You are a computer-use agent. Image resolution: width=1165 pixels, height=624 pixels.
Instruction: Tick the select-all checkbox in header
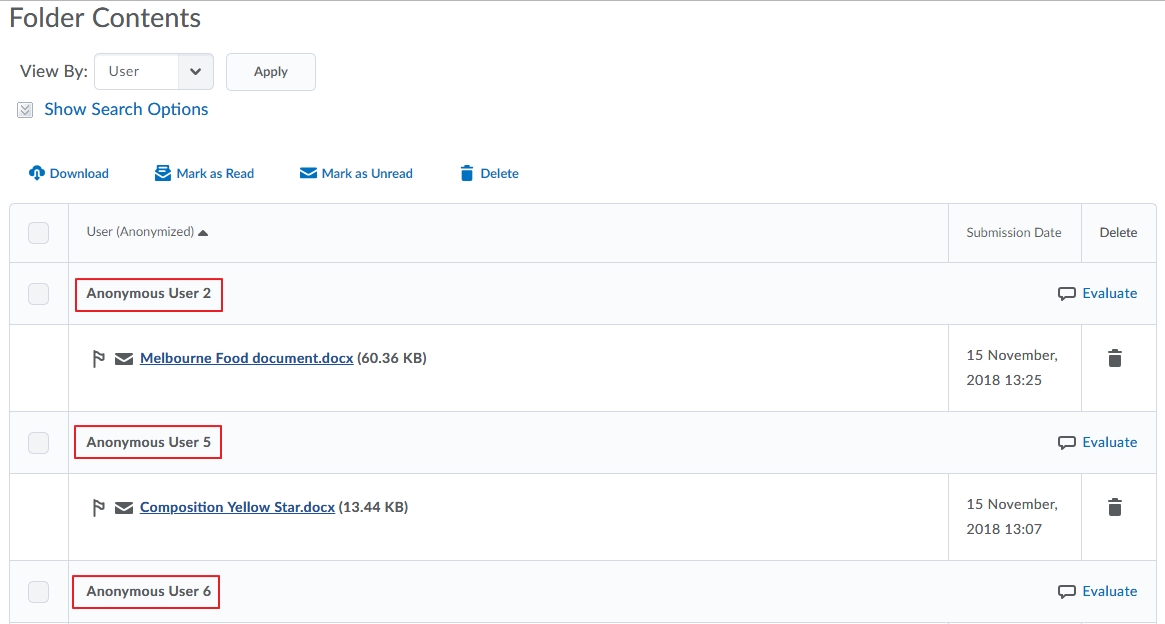pyautogui.click(x=39, y=233)
